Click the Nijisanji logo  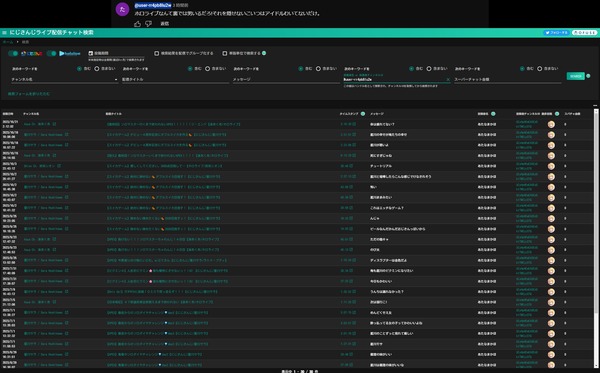32,54
